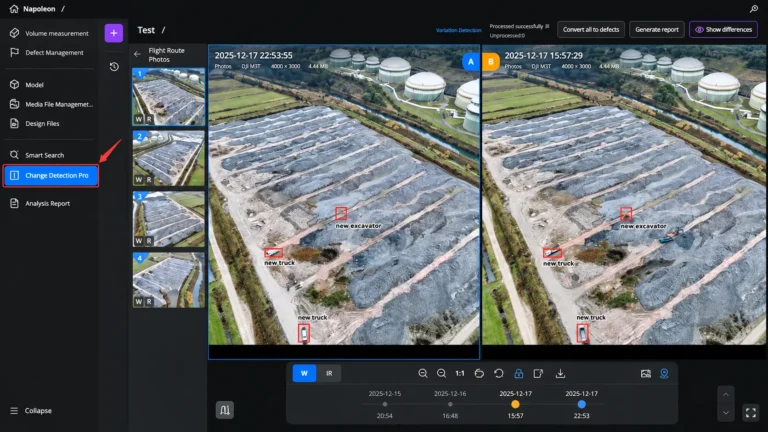This screenshot has height=432, width=768.
Task: Open Analysis Report
Action: [x=40, y=203]
